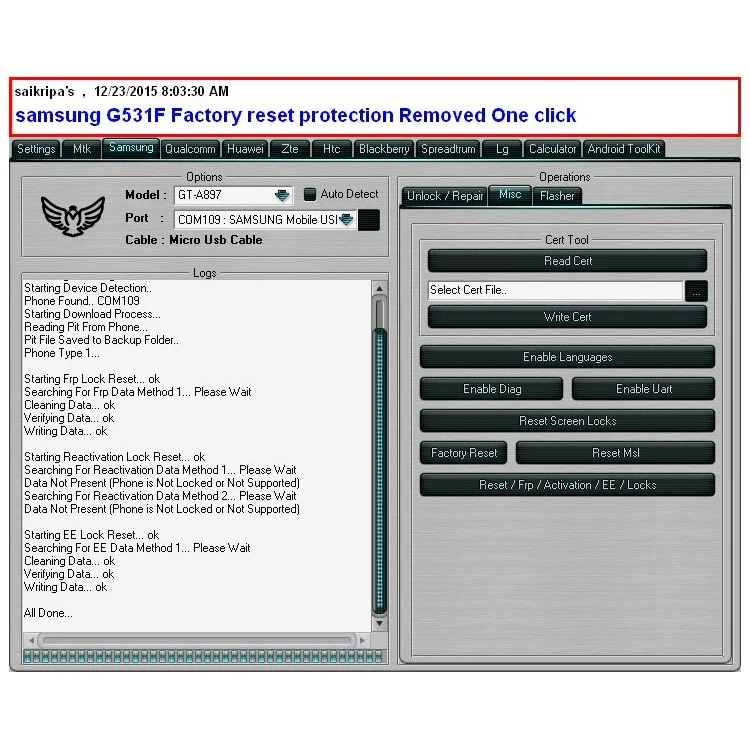Click 'Starting EE Lock Reset... ok' line
The width and height of the screenshot is (750, 750).
pos(91,535)
